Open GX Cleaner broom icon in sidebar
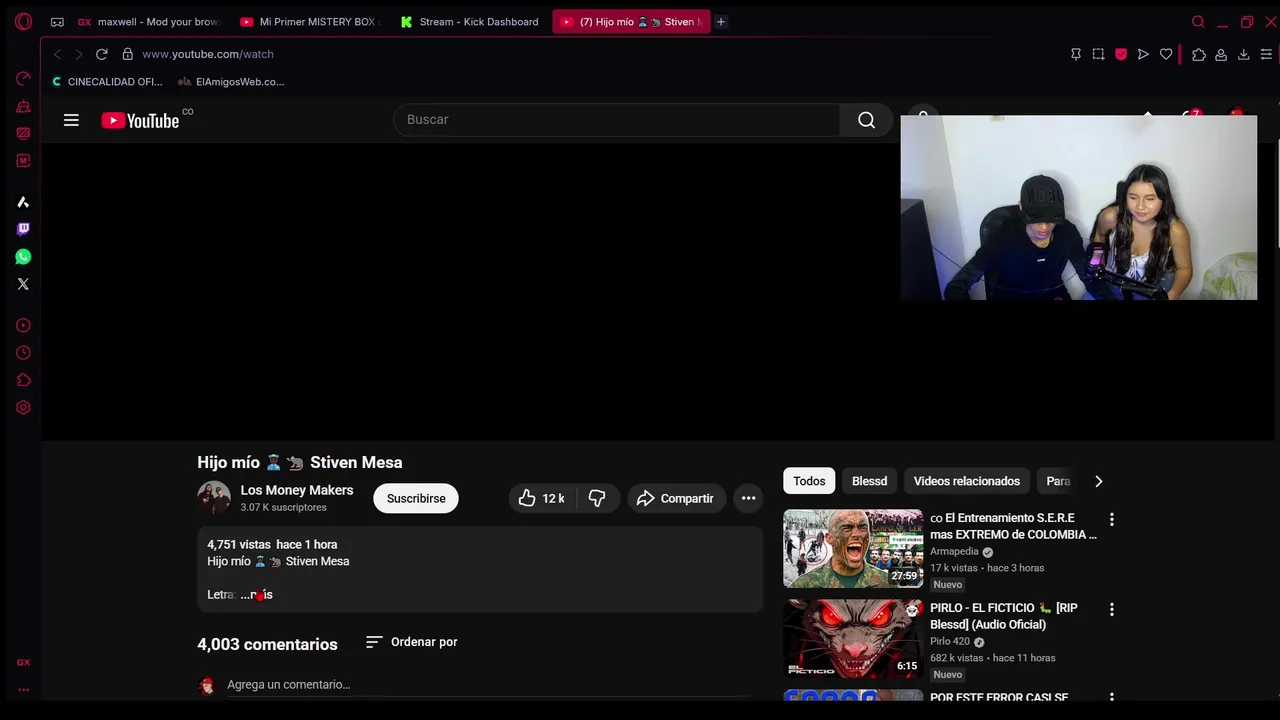Viewport: 1280px width, 720px height. pos(23,106)
